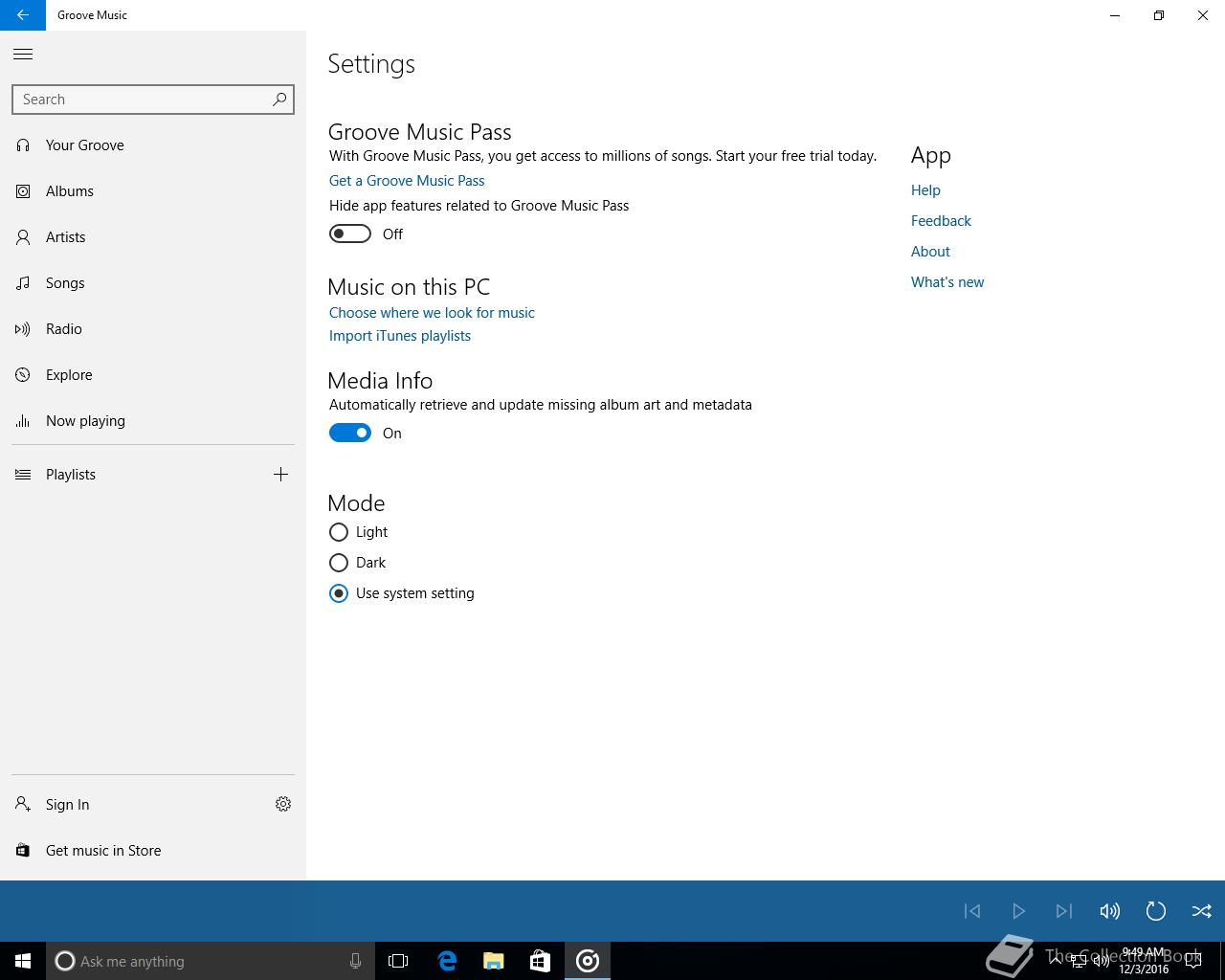Open the Action Center notifications icon

(x=1193, y=961)
